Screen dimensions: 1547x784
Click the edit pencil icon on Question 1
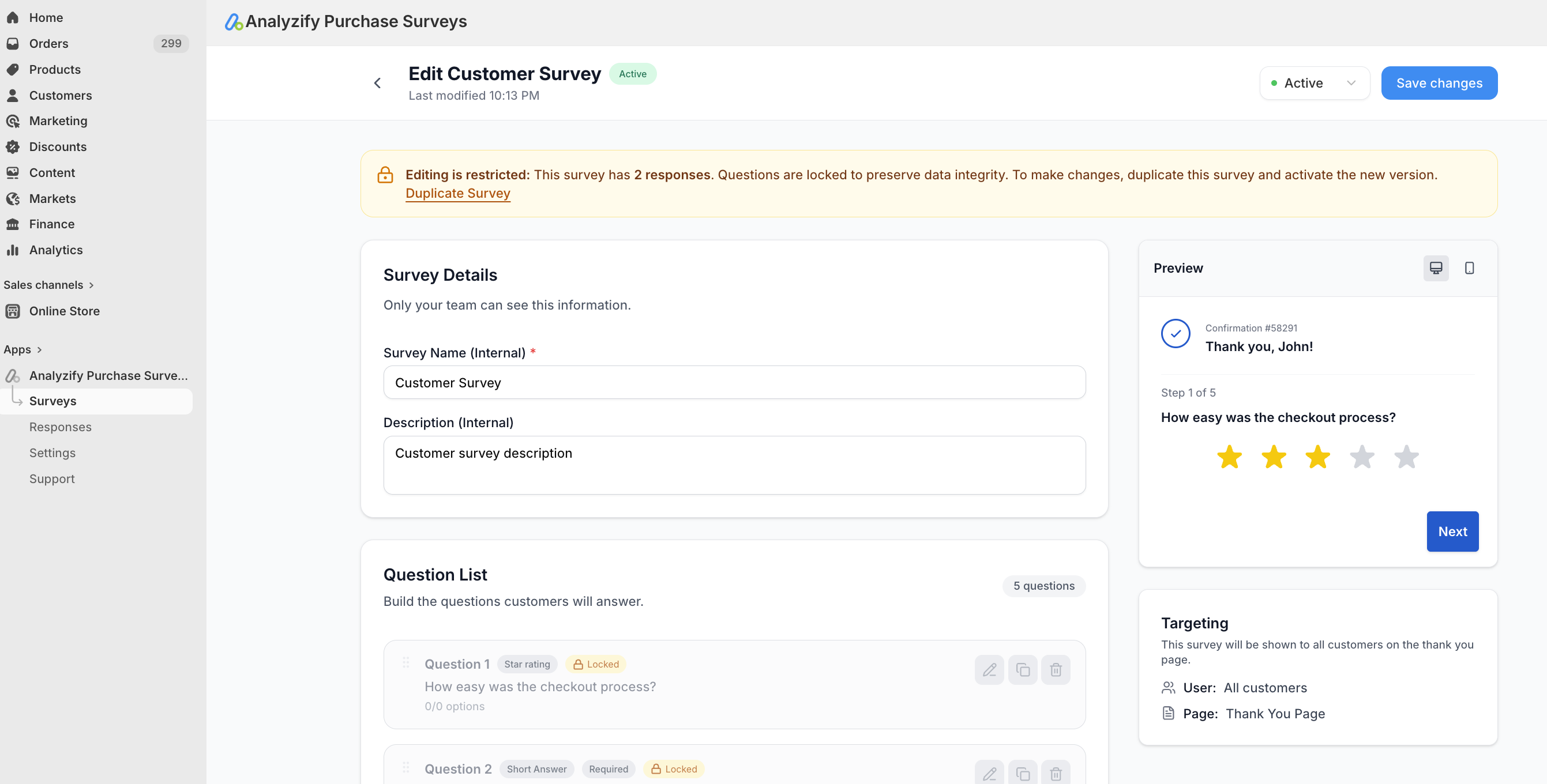[x=989, y=669]
